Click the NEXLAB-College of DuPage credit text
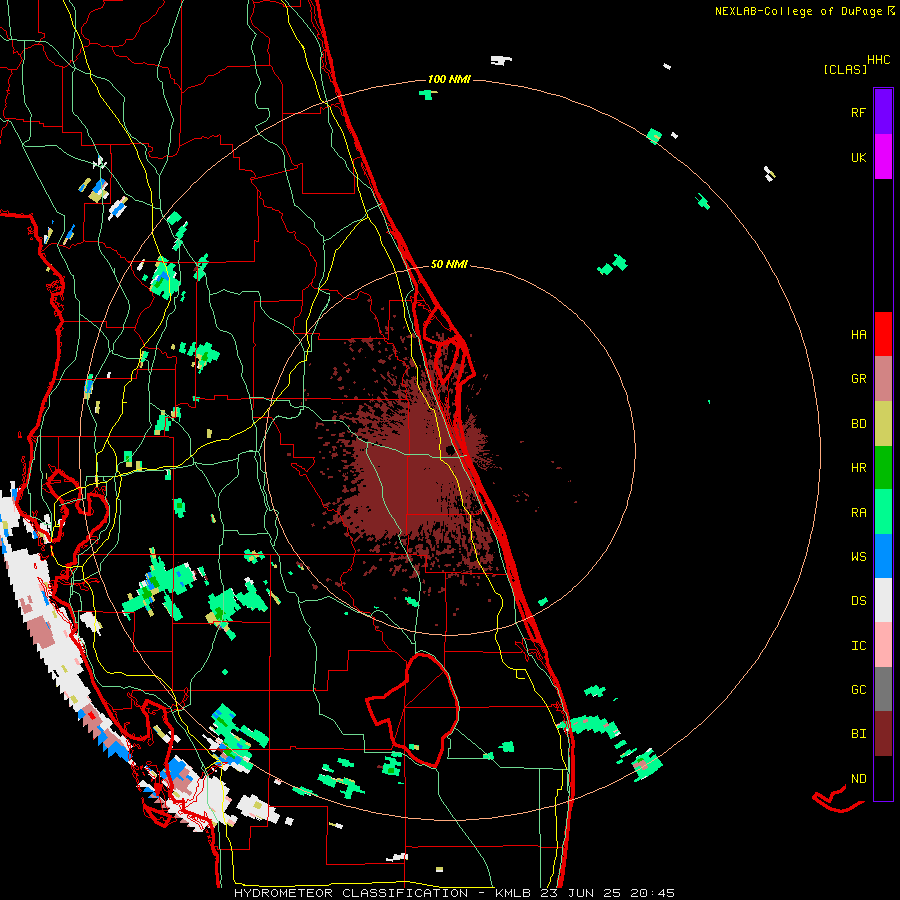 (x=798, y=11)
